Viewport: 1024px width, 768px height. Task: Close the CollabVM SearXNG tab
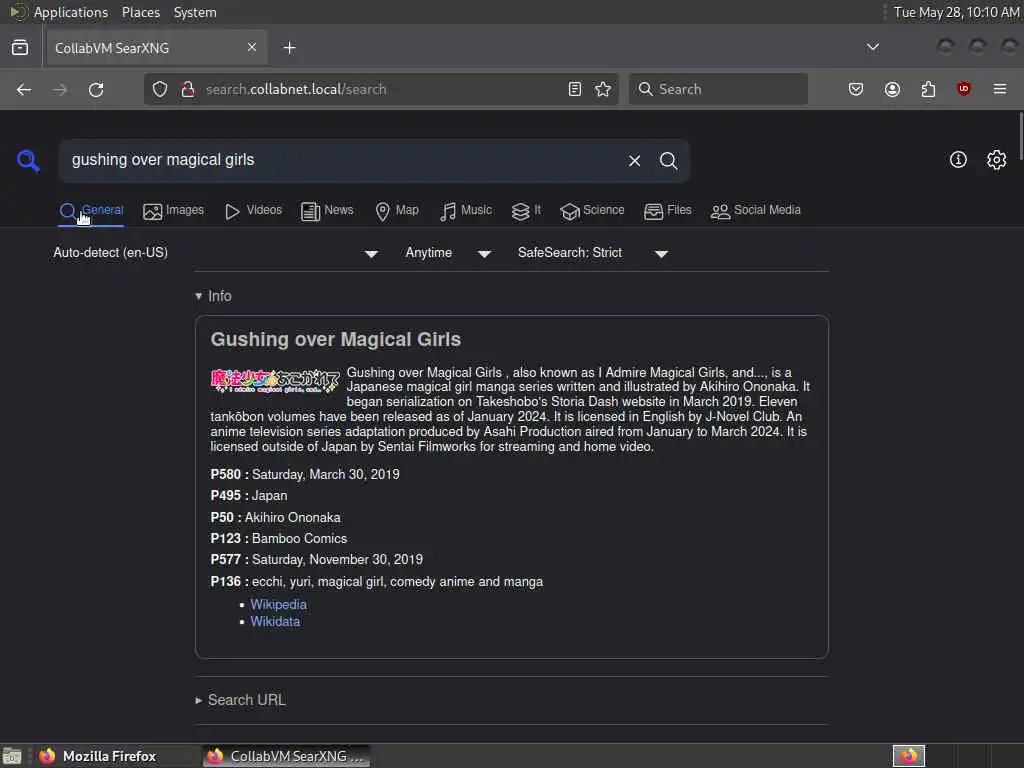click(252, 48)
